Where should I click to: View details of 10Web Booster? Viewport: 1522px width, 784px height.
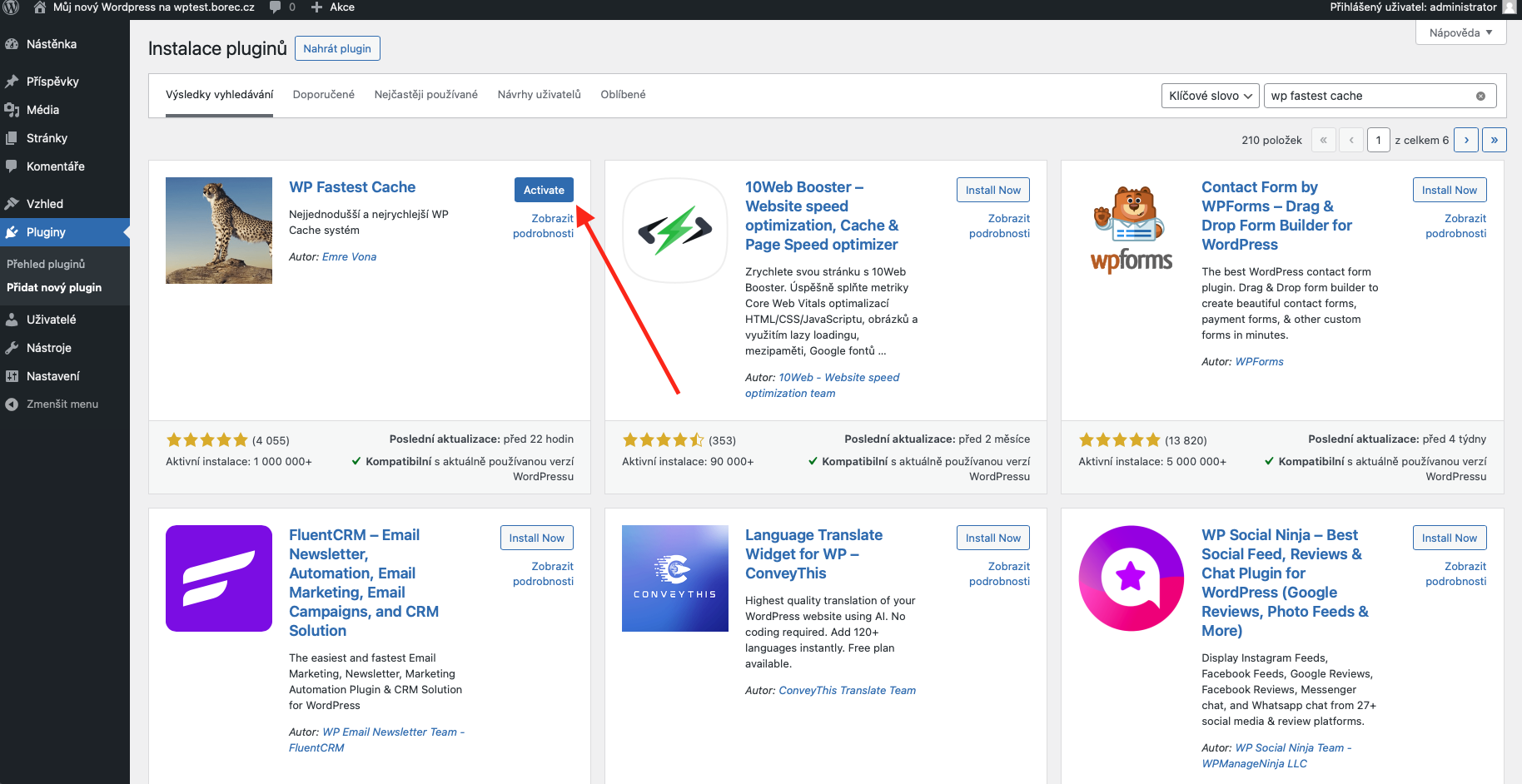[x=1000, y=226]
